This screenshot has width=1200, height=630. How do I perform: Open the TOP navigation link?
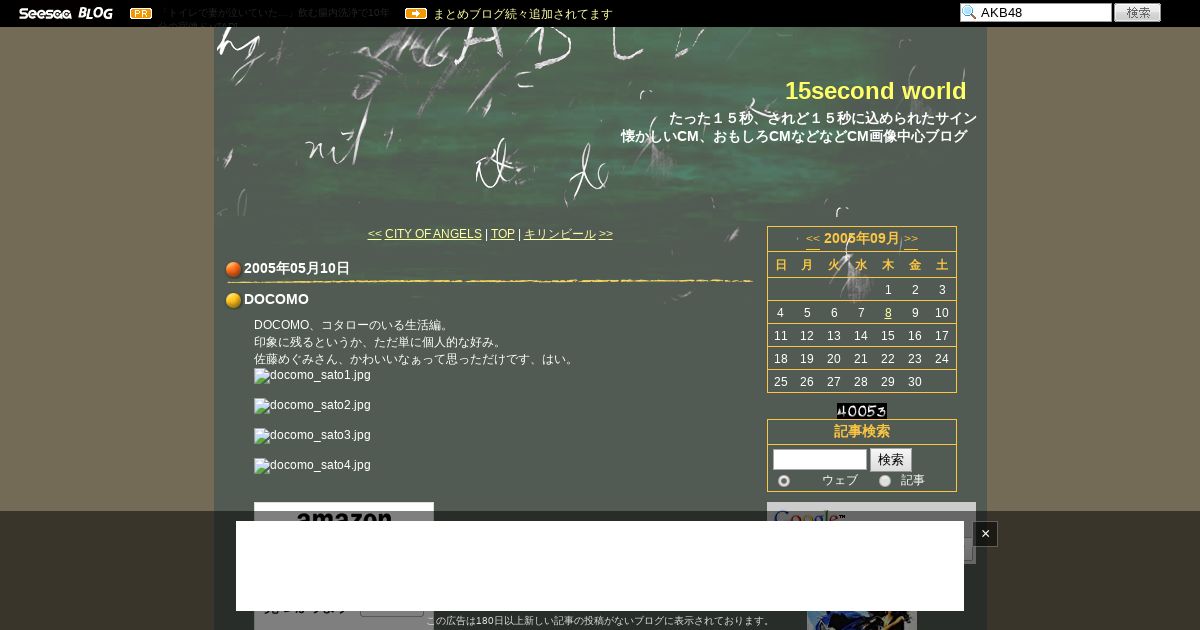point(503,234)
